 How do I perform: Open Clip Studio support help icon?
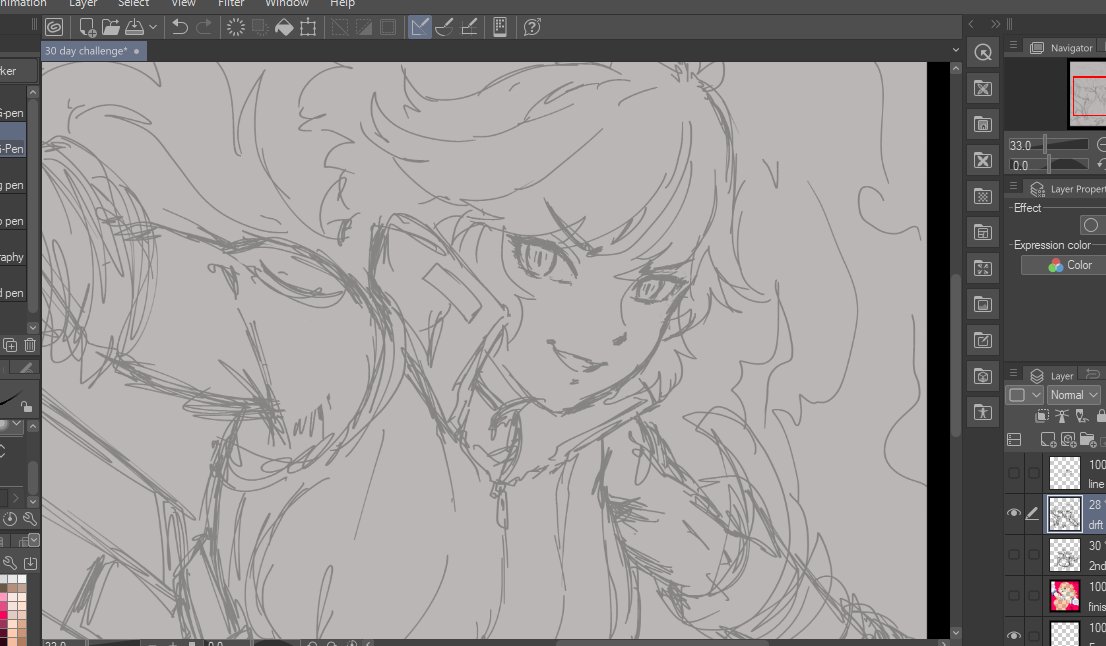[x=532, y=28]
